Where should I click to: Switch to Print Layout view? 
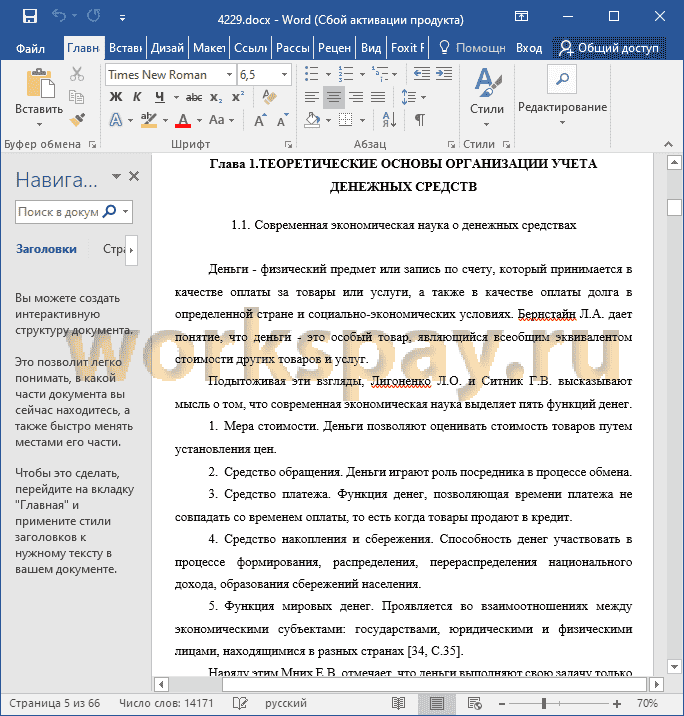pos(437,703)
